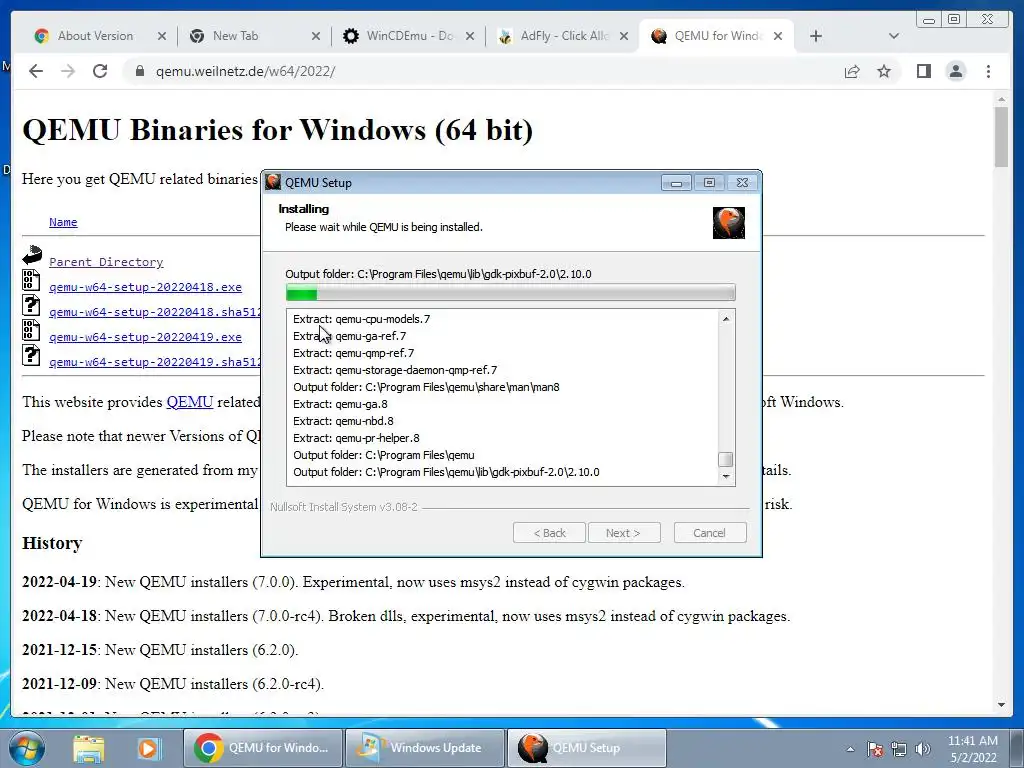This screenshot has height=768, width=1024.
Task: Click the Parent Directory back-arrow icon
Action: 32,255
